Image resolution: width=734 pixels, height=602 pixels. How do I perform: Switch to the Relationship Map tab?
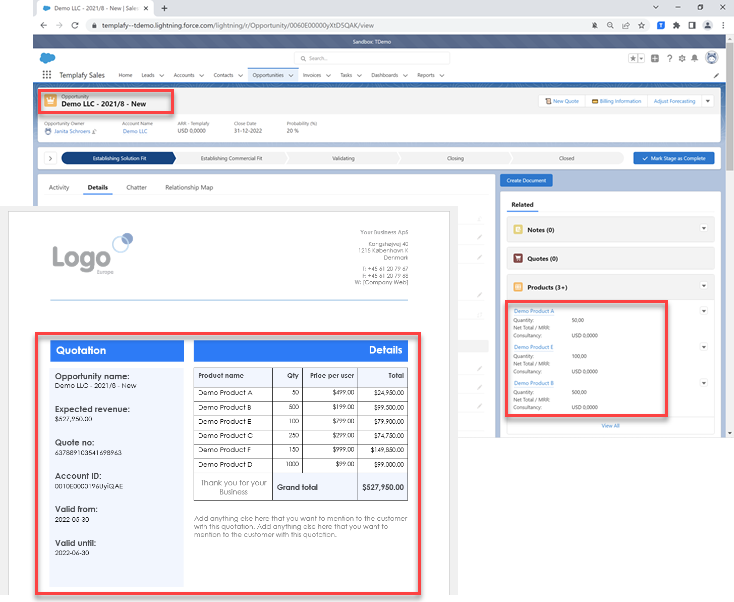(x=189, y=187)
